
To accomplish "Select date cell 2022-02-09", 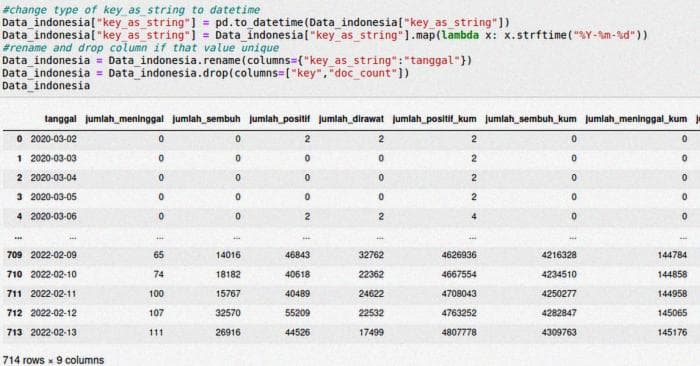I will (54, 255).
